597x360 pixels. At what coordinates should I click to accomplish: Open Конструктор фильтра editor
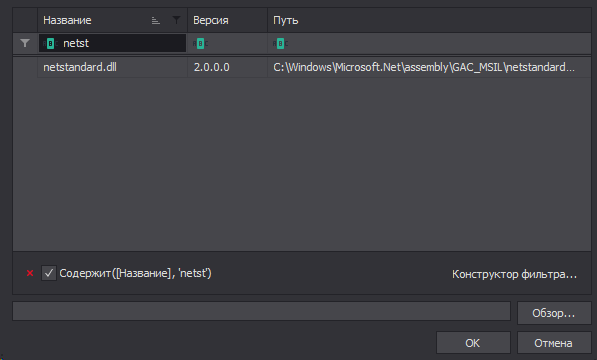coord(514,274)
